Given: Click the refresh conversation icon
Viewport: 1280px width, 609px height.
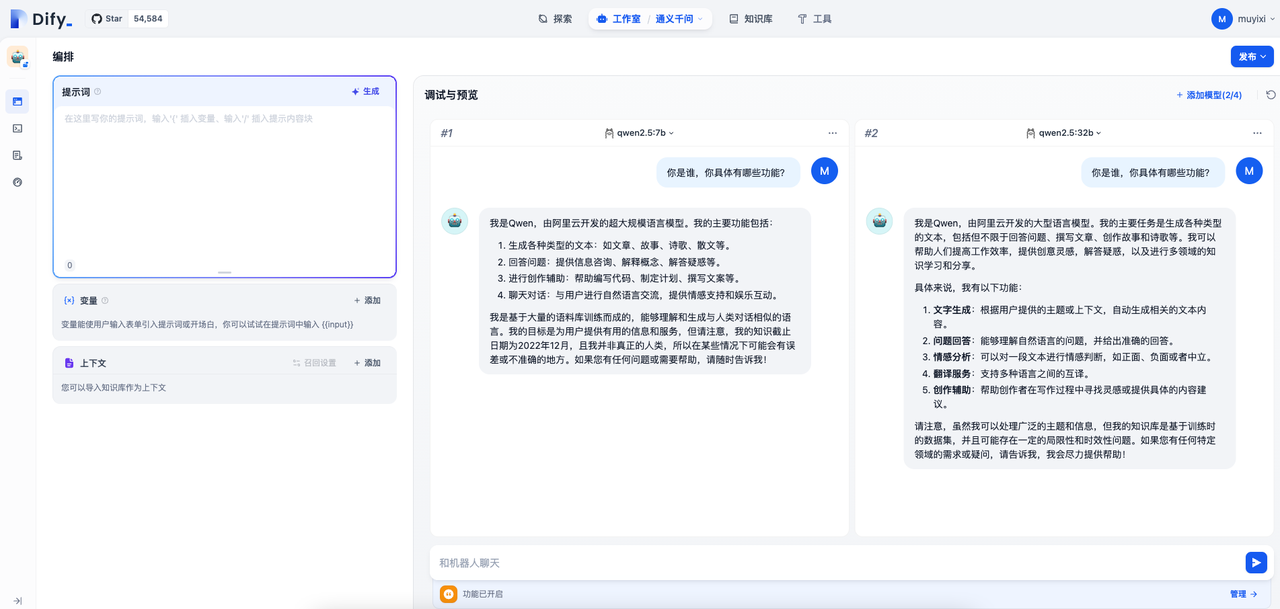Looking at the screenshot, I should click(1271, 95).
